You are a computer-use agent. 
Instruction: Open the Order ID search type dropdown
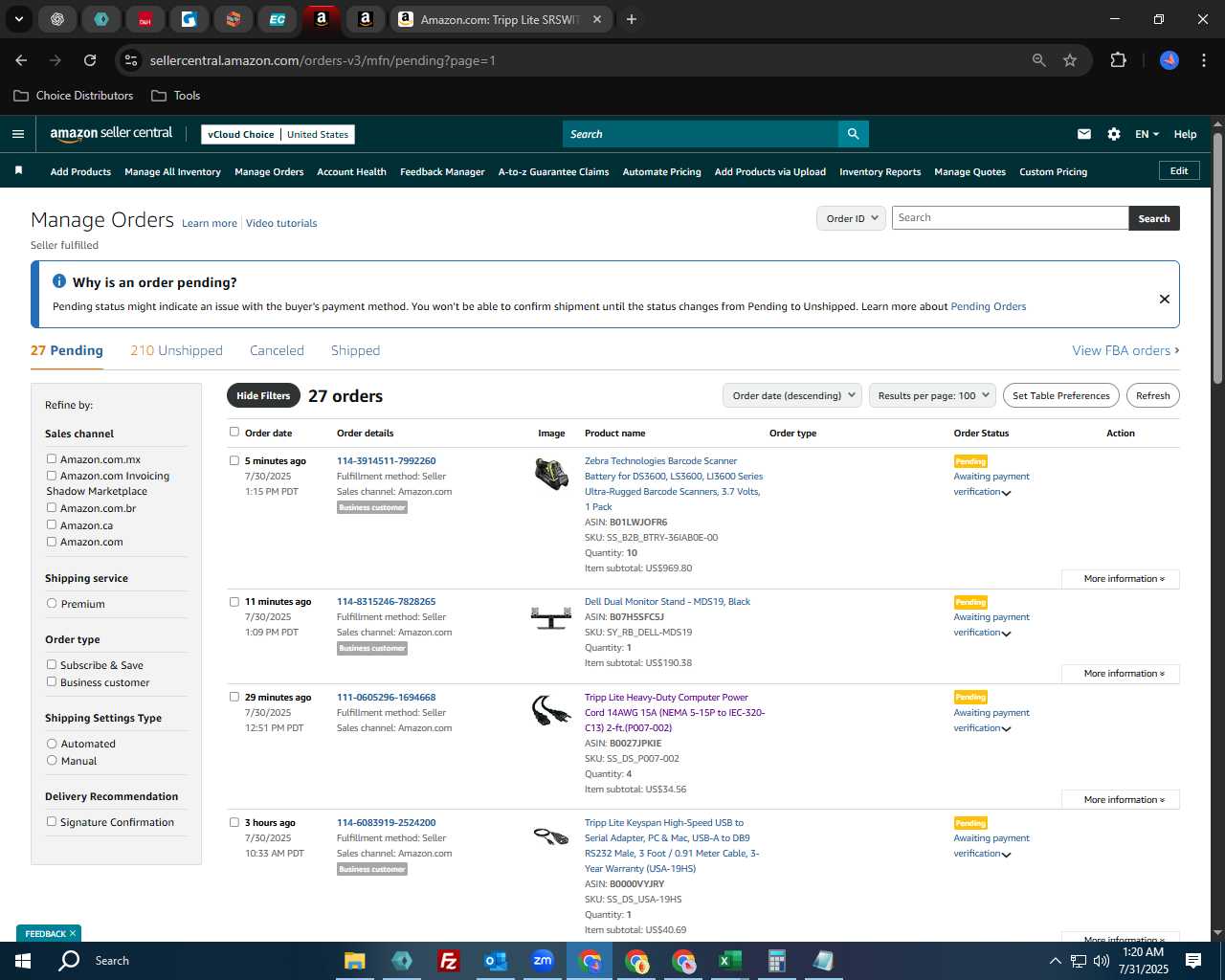tap(851, 218)
